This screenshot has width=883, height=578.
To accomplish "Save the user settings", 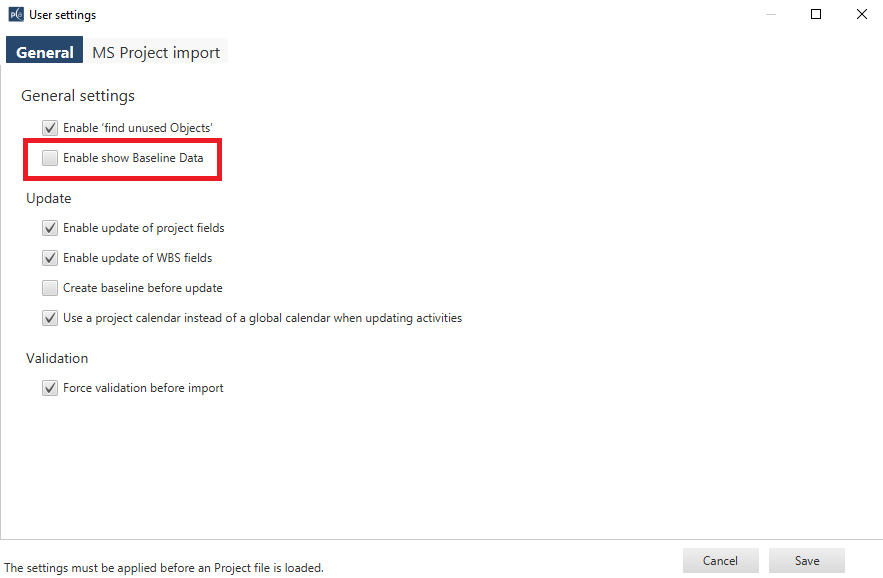I will [x=807, y=561].
